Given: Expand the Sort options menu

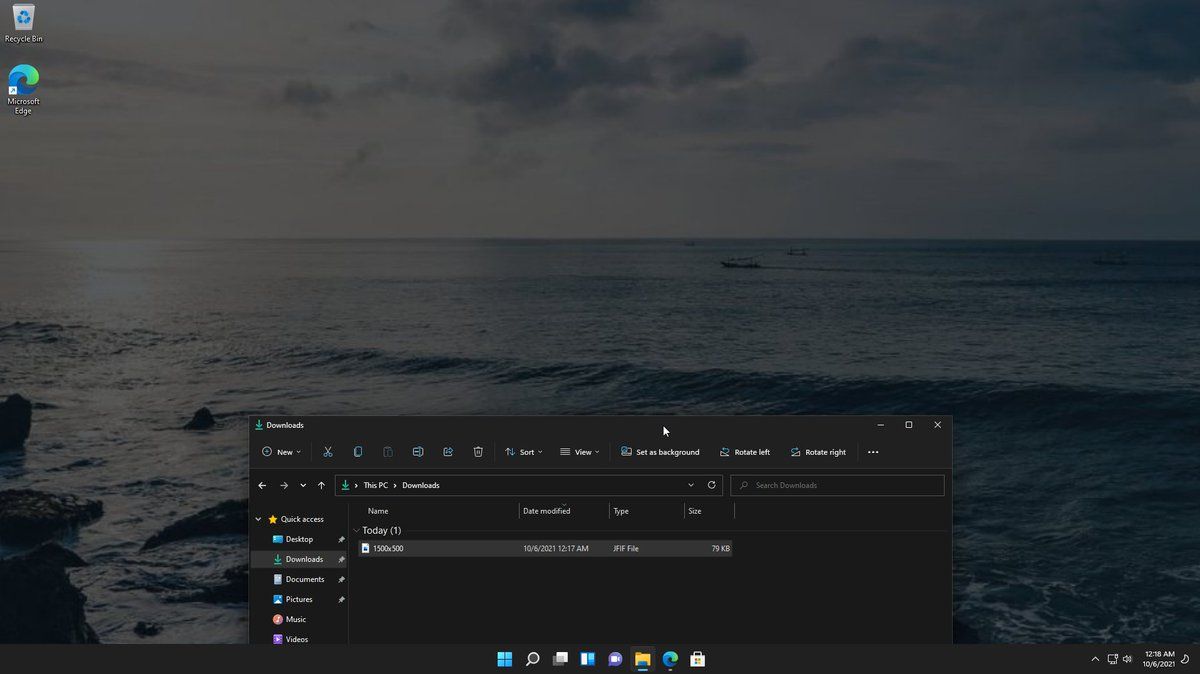Looking at the screenshot, I should tap(524, 452).
